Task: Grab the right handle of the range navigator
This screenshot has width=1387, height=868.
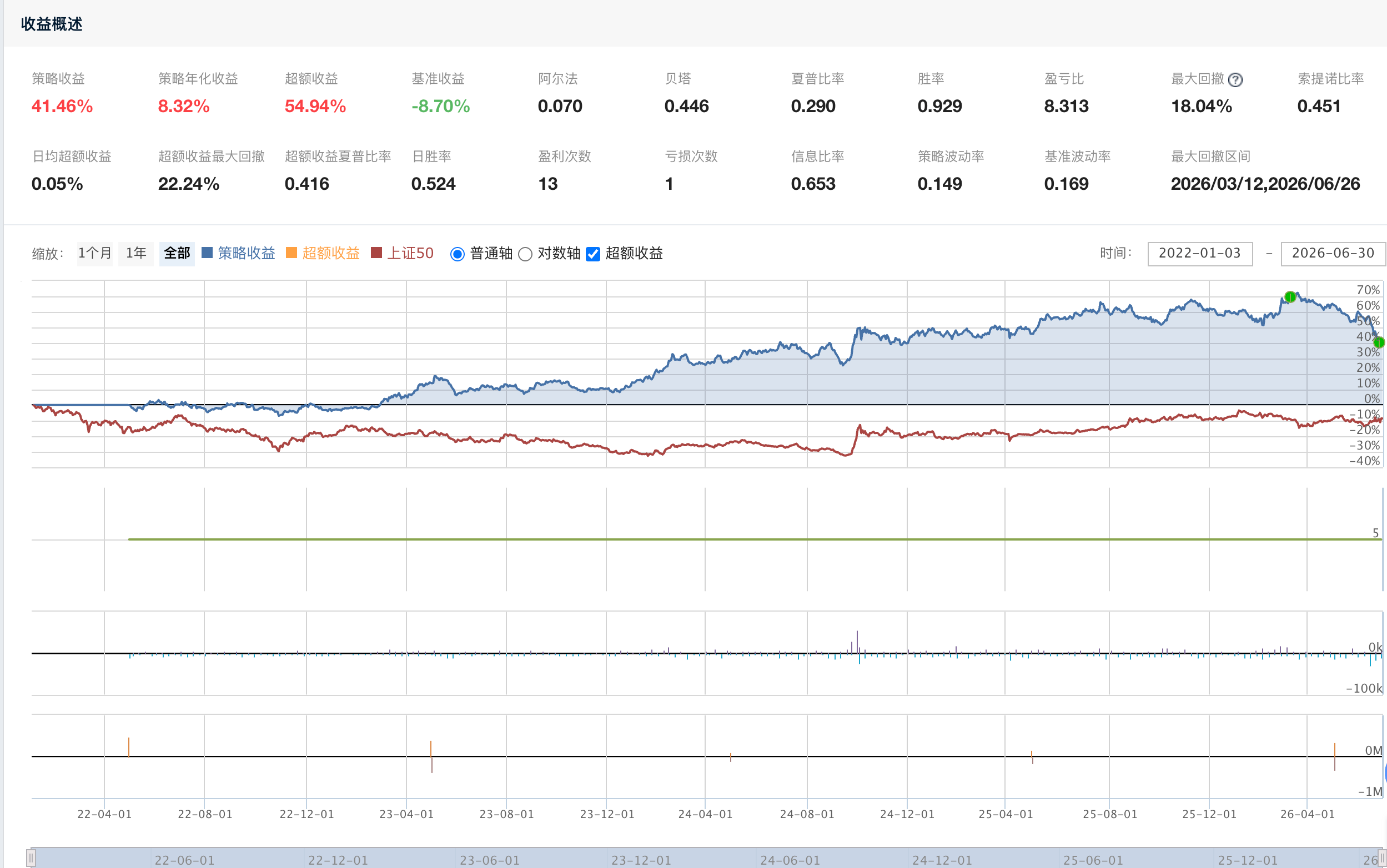Action: [x=1382, y=858]
